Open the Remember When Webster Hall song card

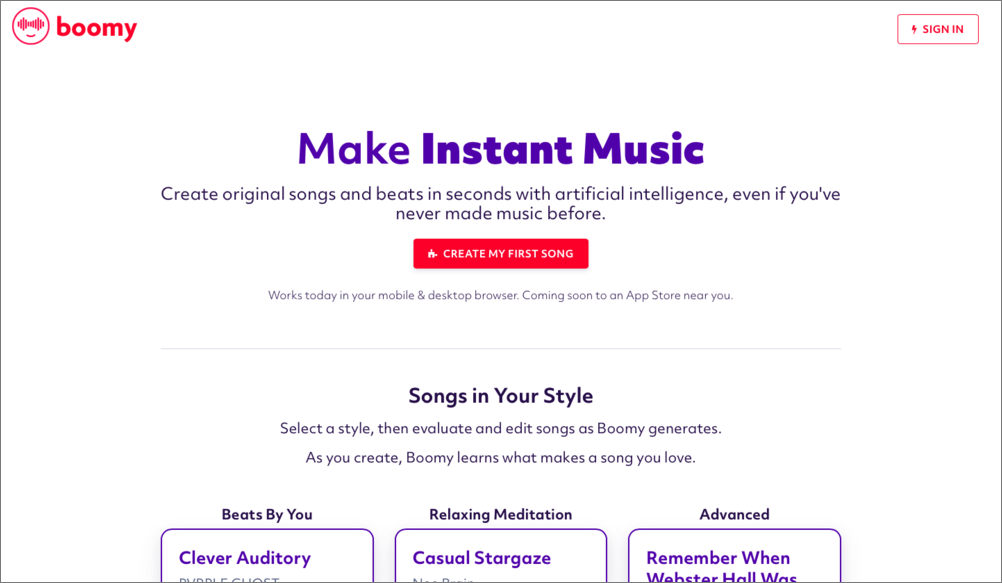(x=734, y=558)
